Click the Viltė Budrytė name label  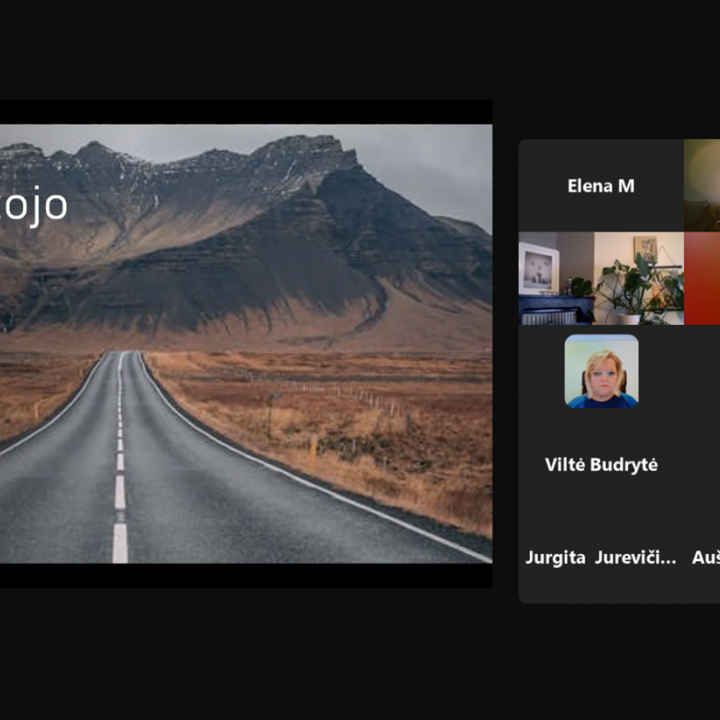601,464
